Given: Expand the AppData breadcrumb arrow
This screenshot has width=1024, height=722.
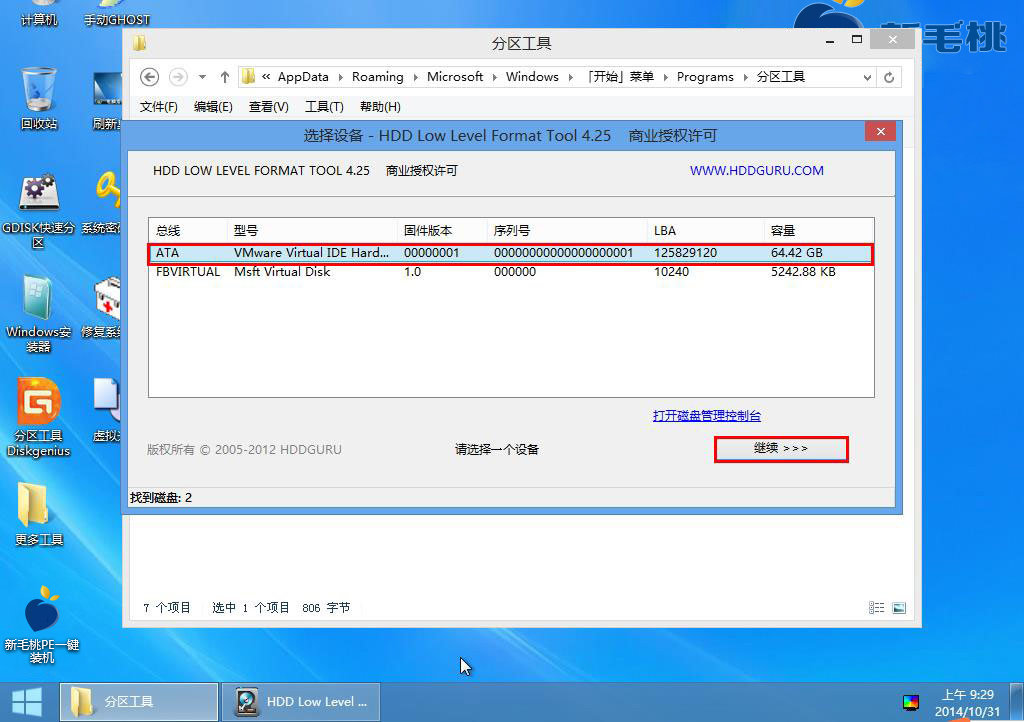Looking at the screenshot, I should click(340, 77).
